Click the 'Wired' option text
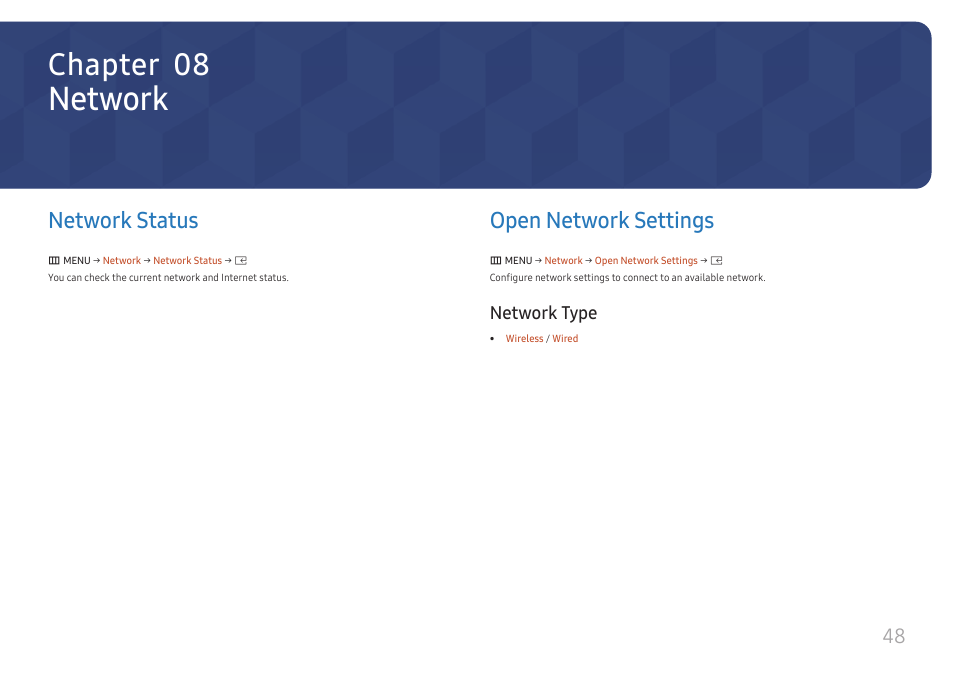The width and height of the screenshot is (954, 675). [x=565, y=338]
